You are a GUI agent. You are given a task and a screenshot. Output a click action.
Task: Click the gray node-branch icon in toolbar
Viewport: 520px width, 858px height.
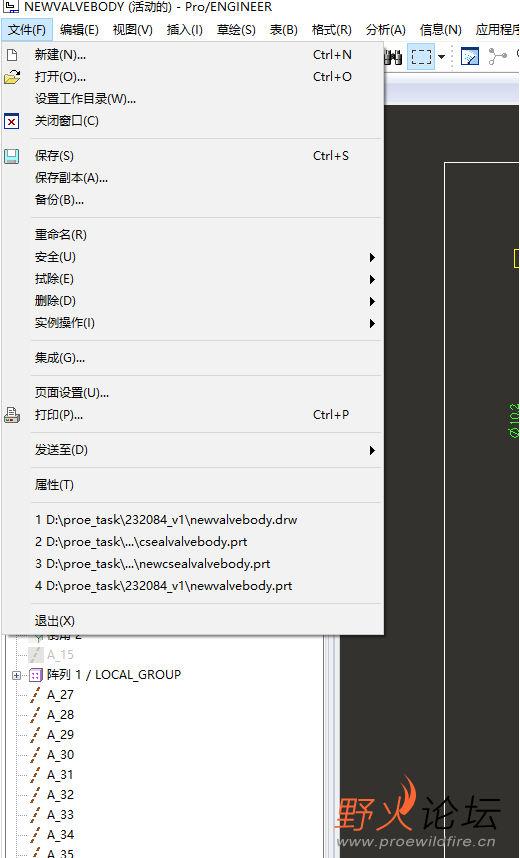click(x=497, y=56)
